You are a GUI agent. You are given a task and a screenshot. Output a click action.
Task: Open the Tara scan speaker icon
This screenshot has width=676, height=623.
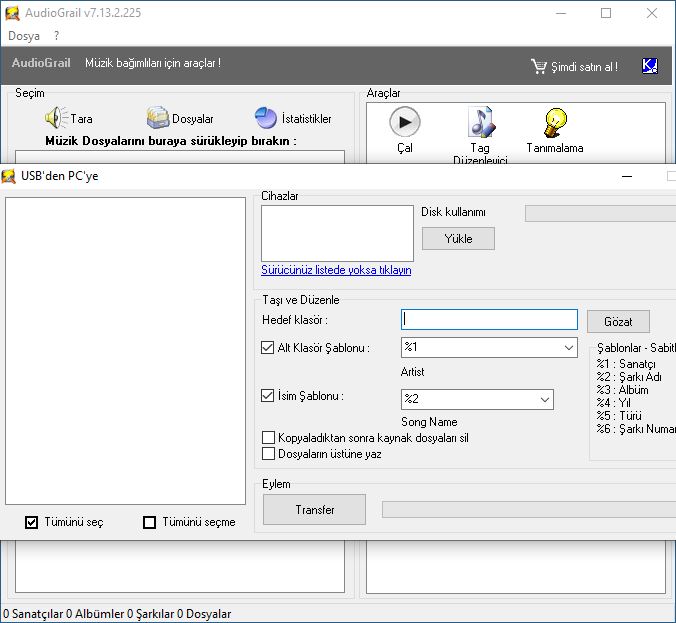click(x=56, y=117)
